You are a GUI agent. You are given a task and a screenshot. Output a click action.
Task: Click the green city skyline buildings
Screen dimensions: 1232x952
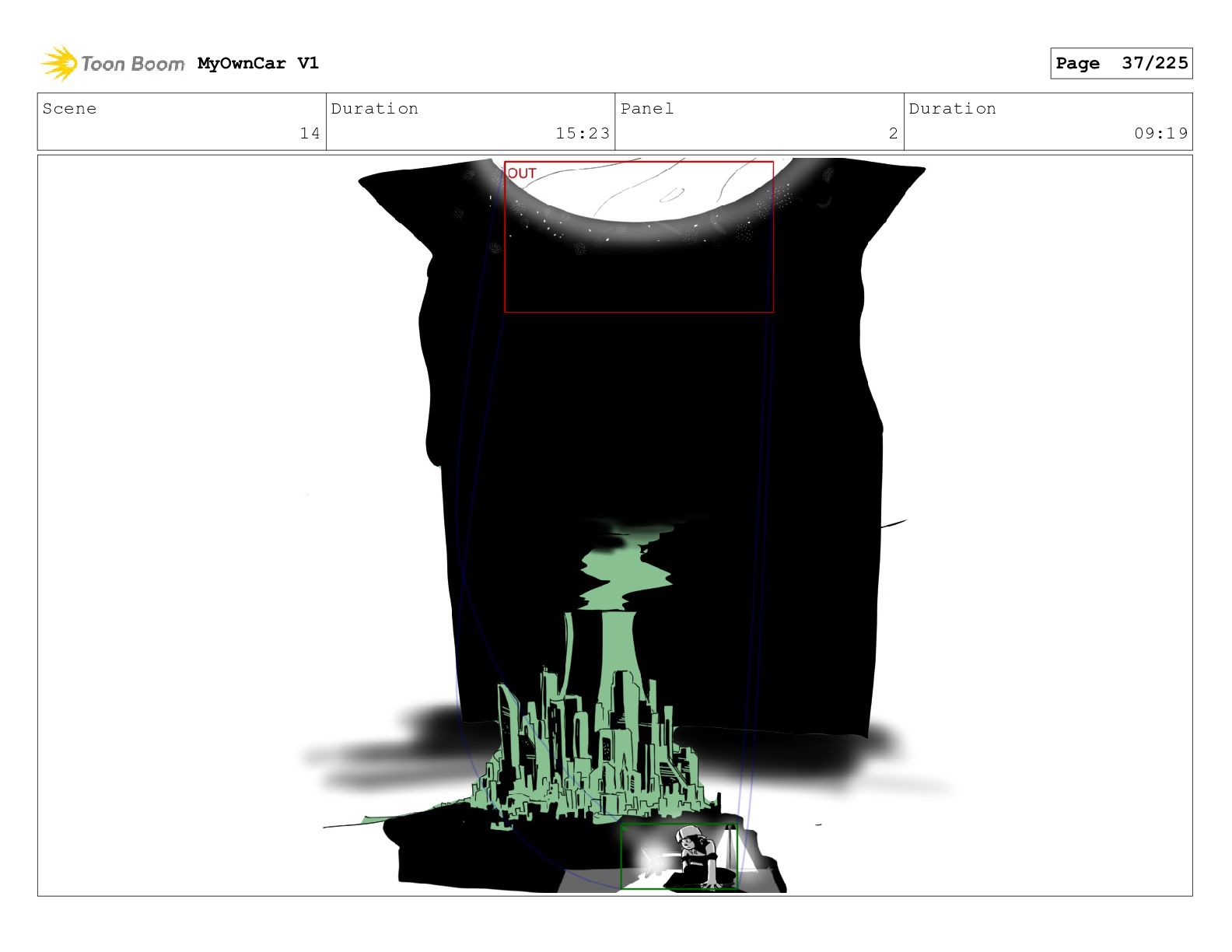[x=591, y=747]
